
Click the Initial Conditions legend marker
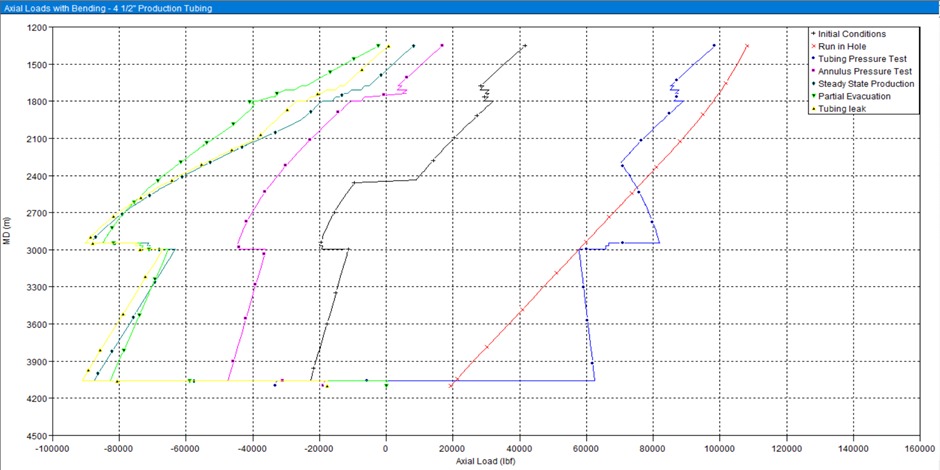[812, 34]
